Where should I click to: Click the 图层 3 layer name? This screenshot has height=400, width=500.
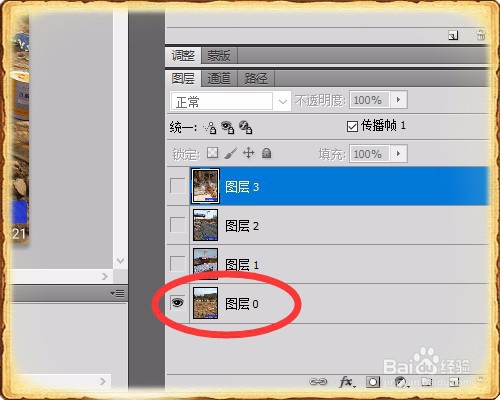(x=242, y=187)
